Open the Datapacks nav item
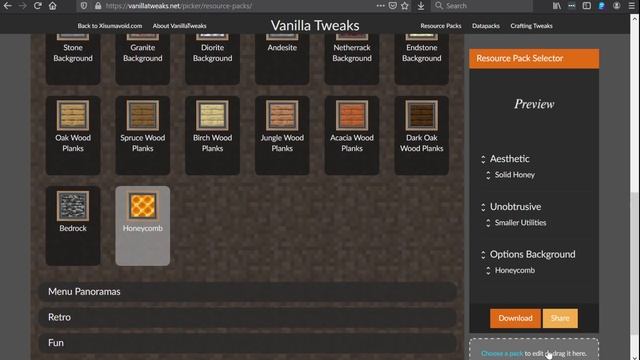 tap(486, 26)
